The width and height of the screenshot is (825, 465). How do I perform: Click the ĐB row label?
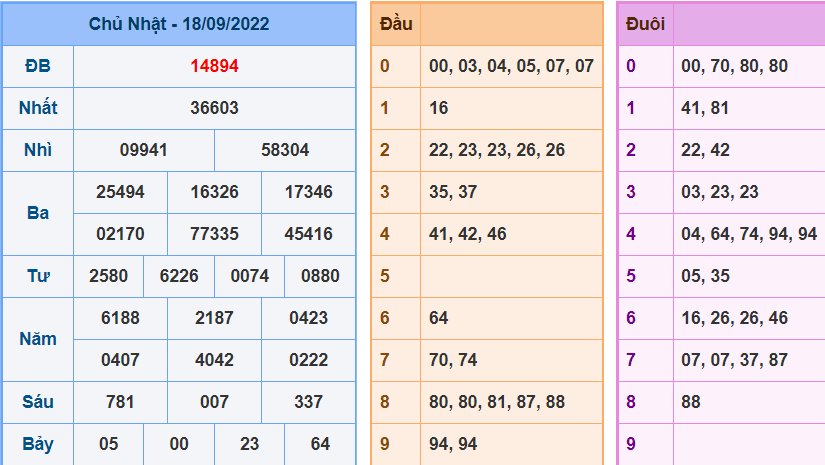click(x=38, y=66)
